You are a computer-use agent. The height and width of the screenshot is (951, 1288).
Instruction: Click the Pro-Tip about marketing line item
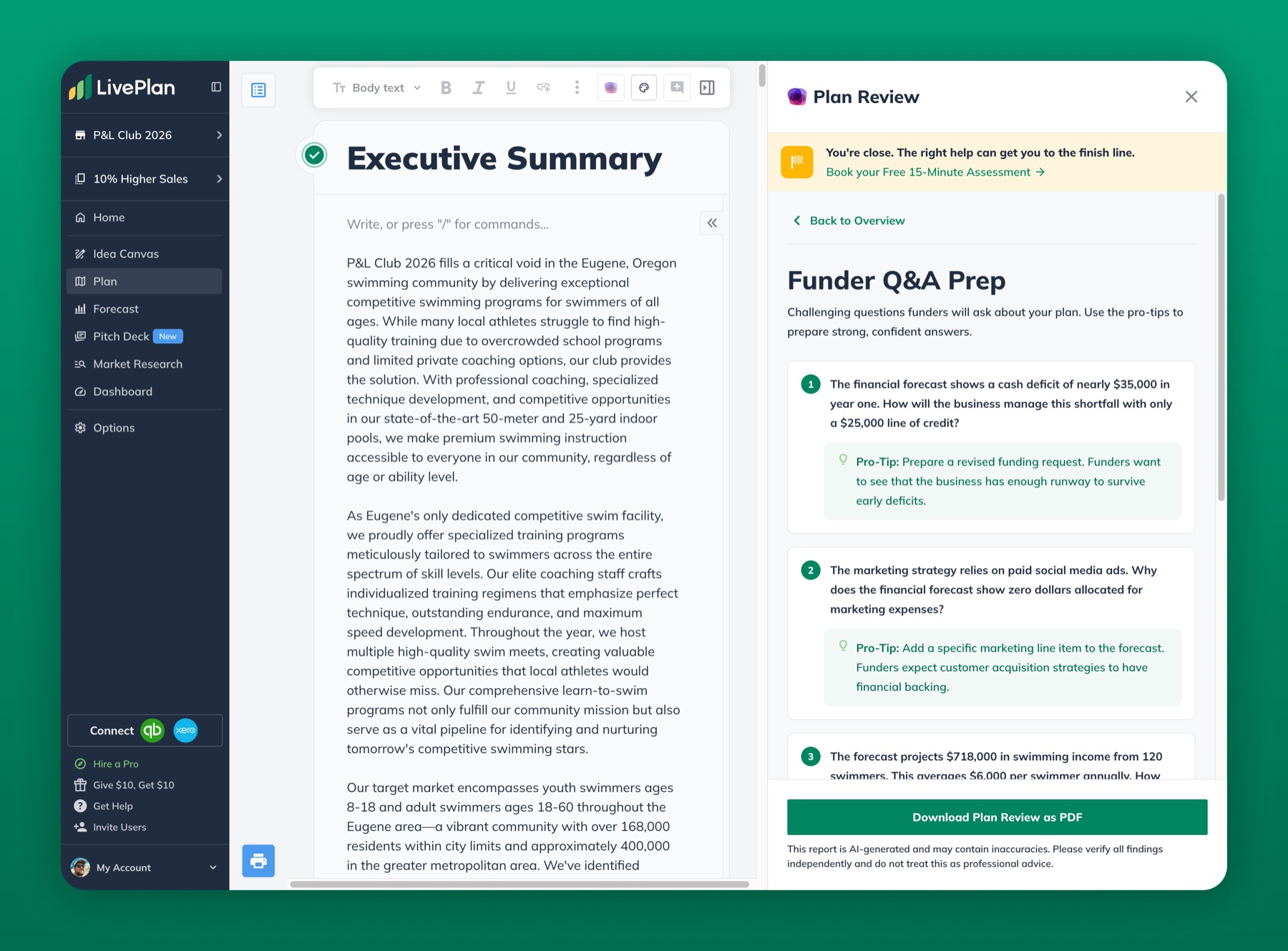click(x=1002, y=668)
